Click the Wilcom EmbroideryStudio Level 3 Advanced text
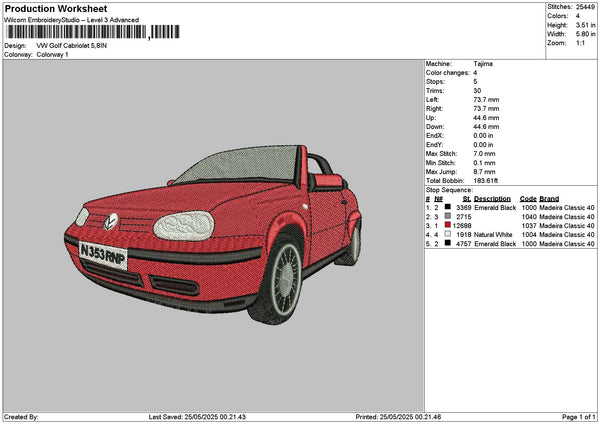Viewport: 600px width, 424px height. click(x=71, y=20)
